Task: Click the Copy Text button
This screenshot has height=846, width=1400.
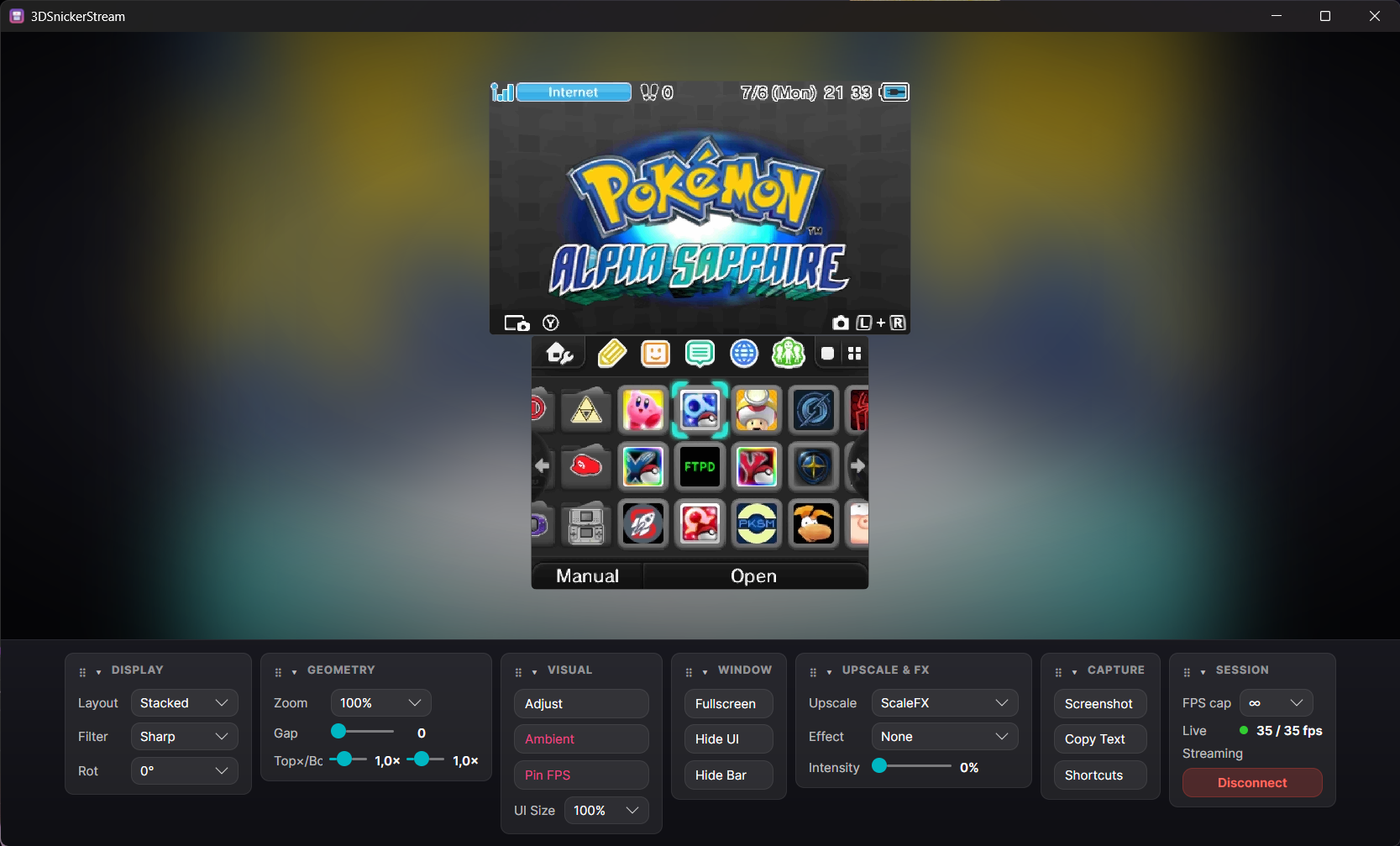Action: [1100, 739]
